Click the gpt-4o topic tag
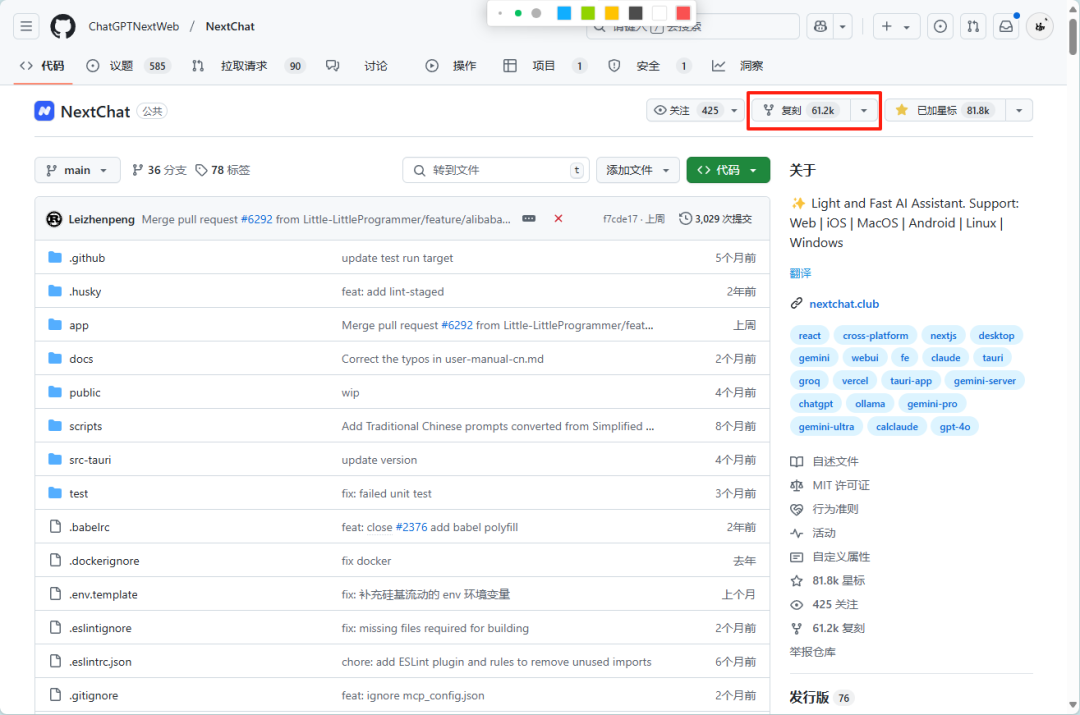The width and height of the screenshot is (1080, 715). tap(955, 426)
